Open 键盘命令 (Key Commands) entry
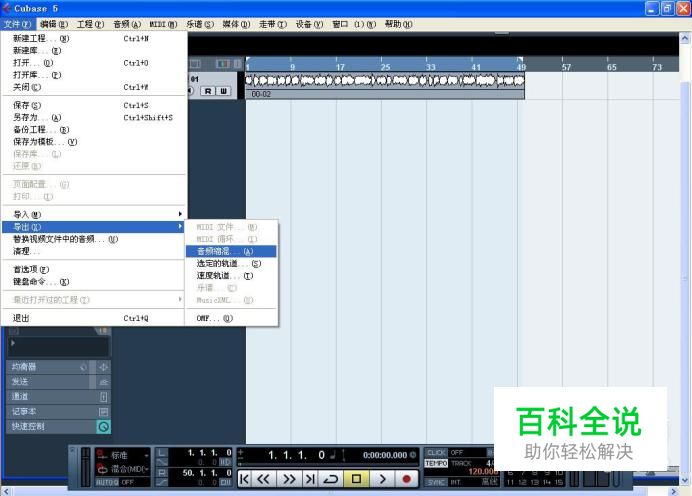 [x=94, y=282]
